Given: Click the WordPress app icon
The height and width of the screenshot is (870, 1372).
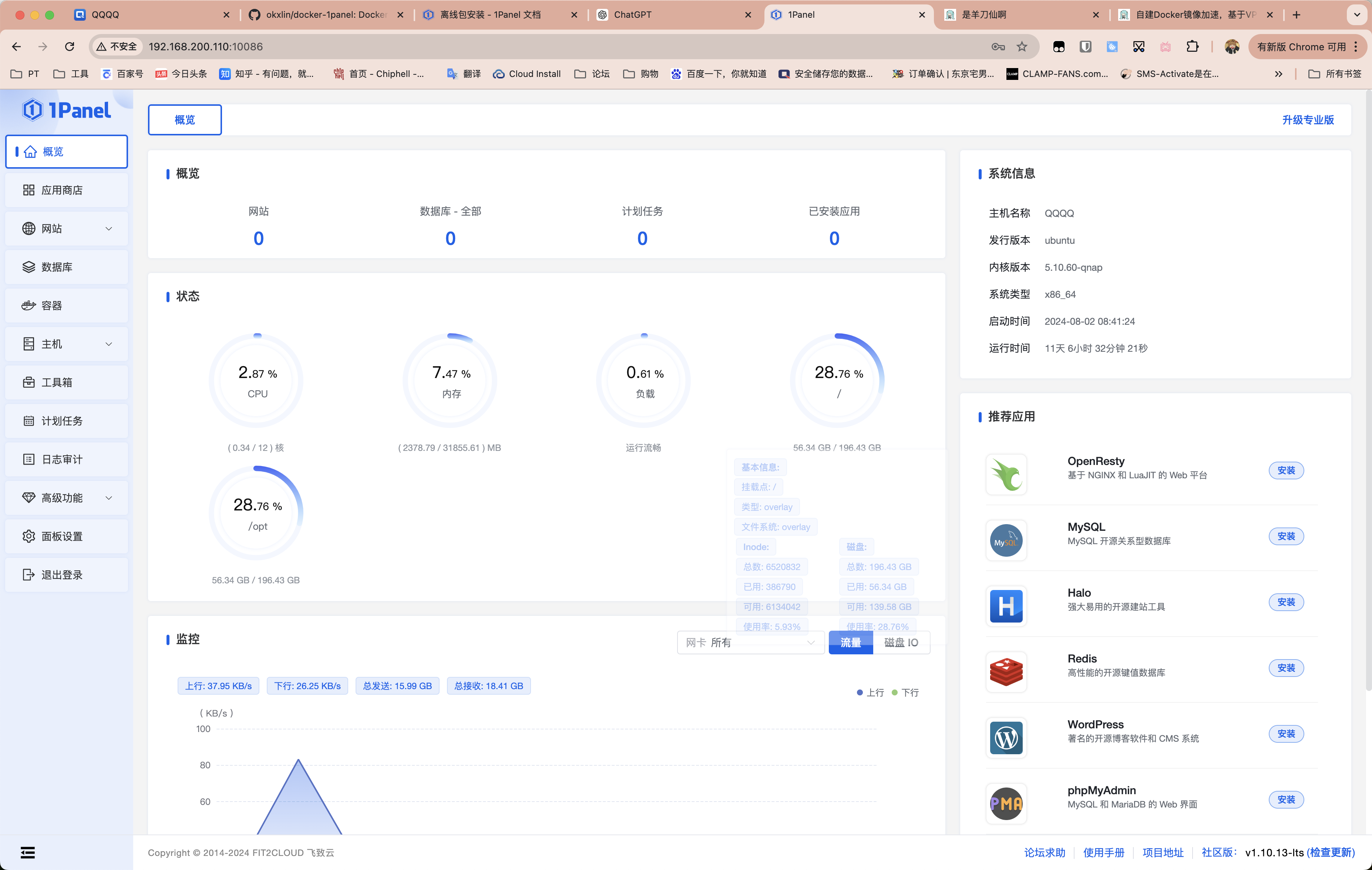Looking at the screenshot, I should pos(1006,737).
